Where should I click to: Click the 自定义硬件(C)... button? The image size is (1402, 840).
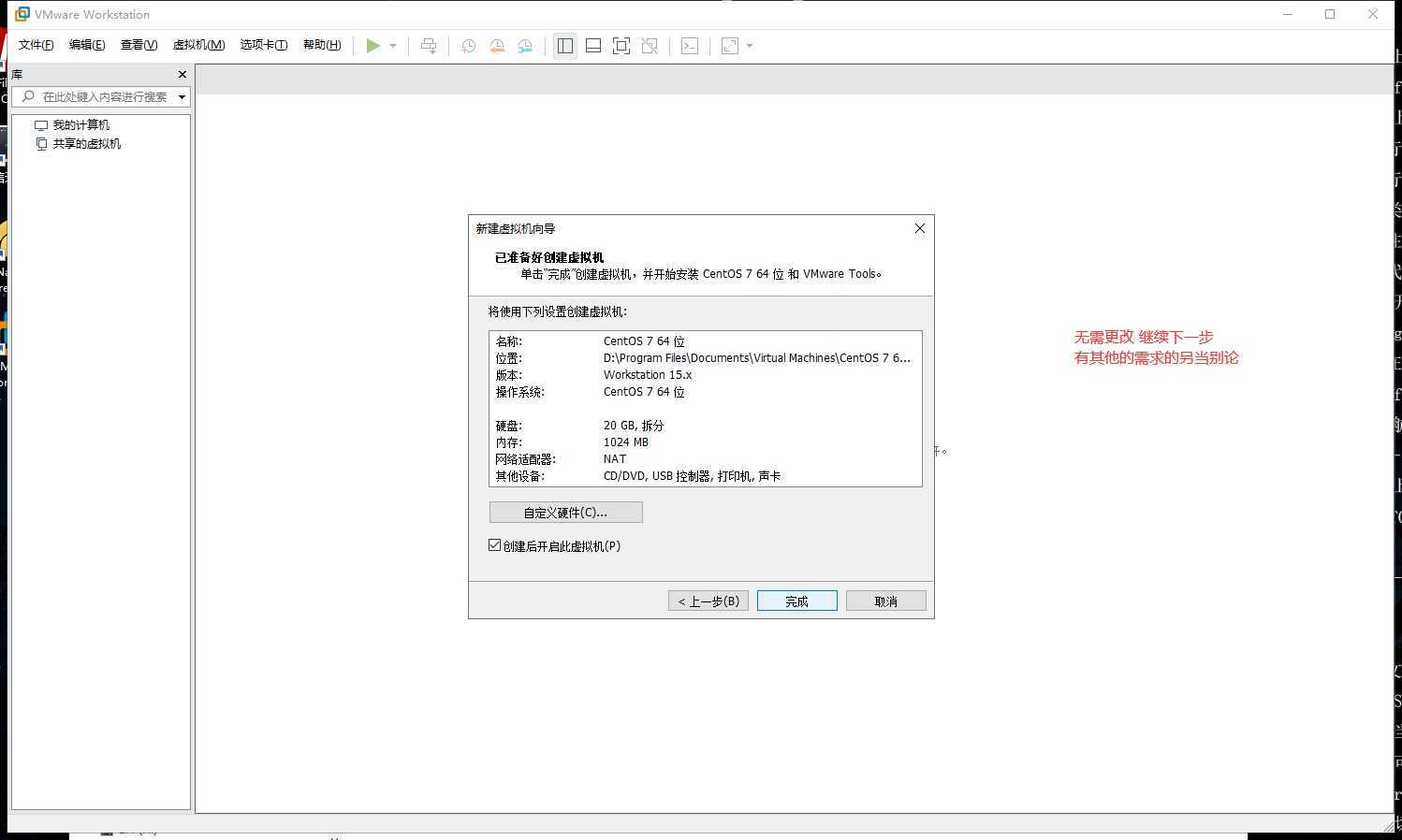(x=566, y=512)
